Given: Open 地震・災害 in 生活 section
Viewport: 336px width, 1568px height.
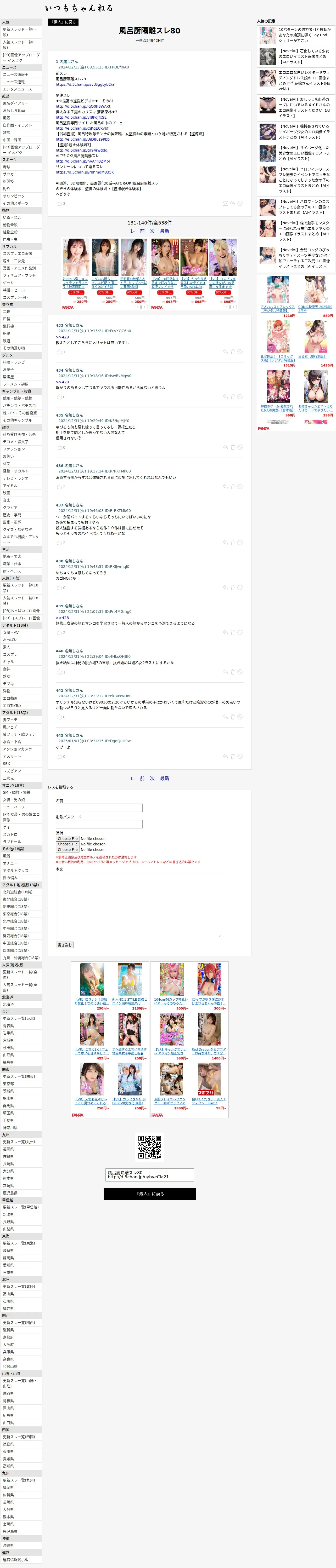Looking at the screenshot, I should pos(21,557).
